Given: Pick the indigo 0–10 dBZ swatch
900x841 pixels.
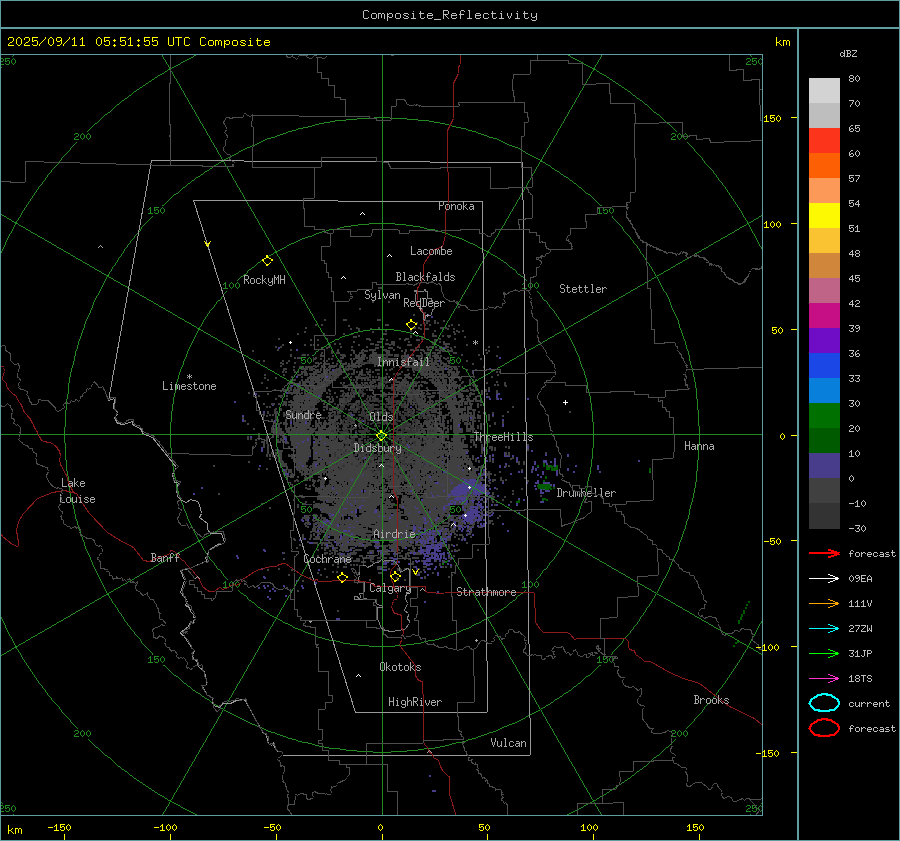Looking at the screenshot, I should (x=824, y=466).
